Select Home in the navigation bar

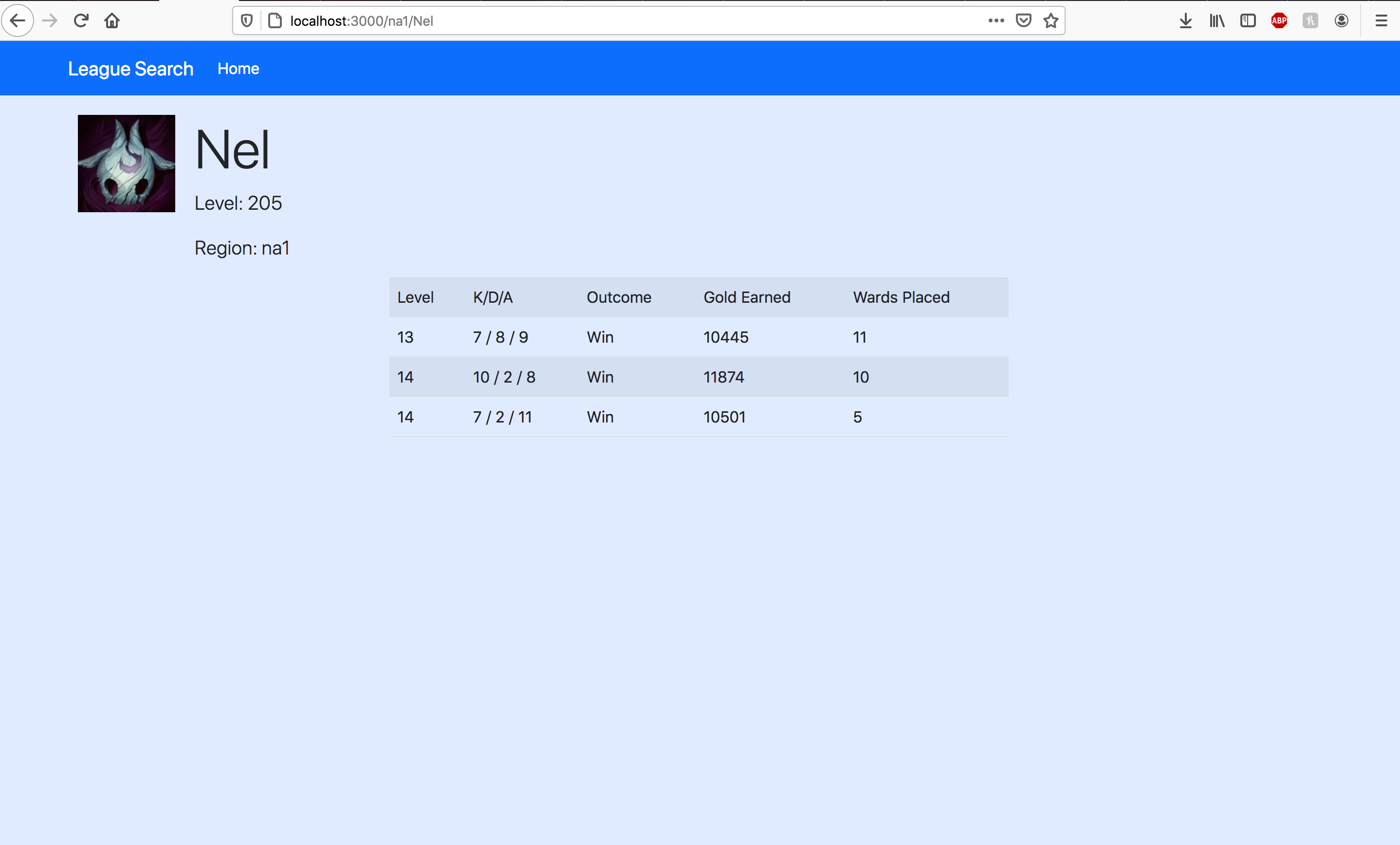click(238, 68)
